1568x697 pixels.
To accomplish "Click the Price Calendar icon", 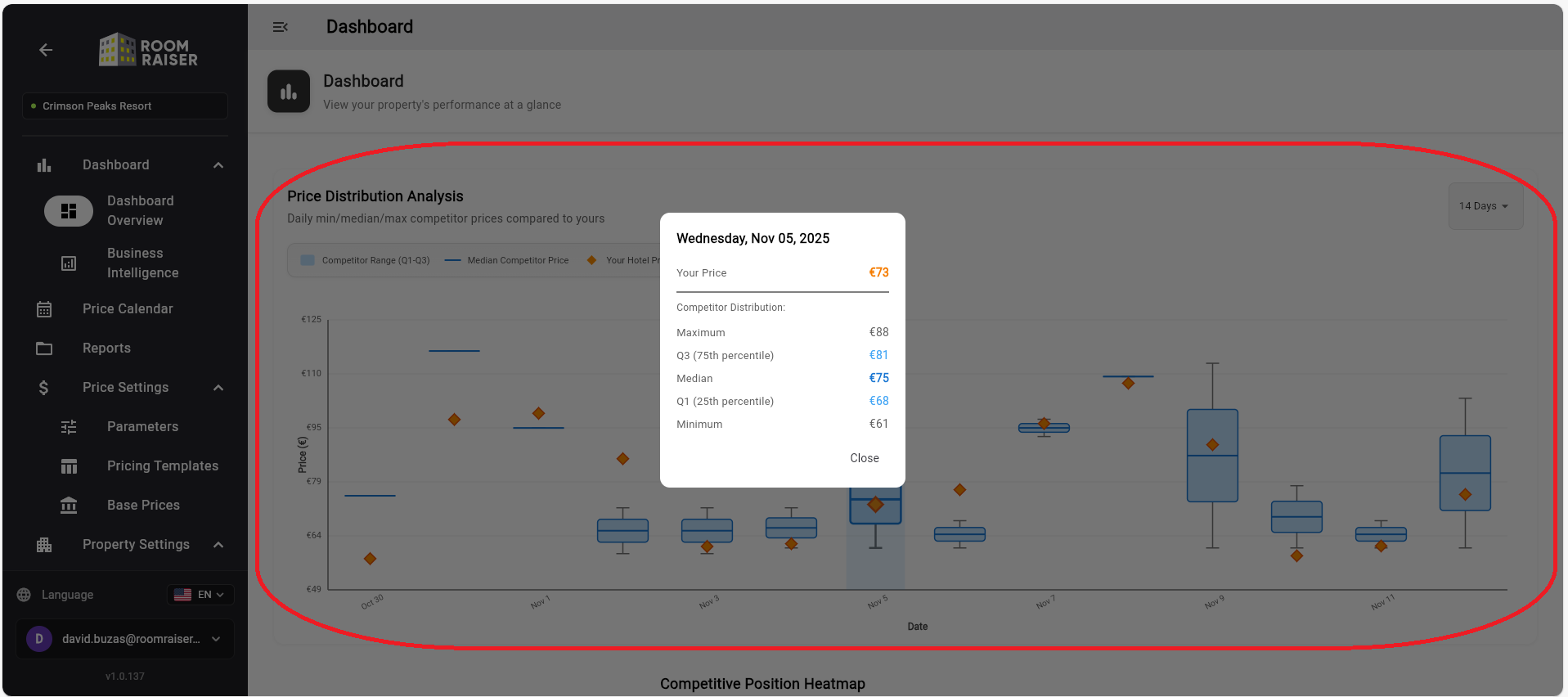I will [x=44, y=309].
